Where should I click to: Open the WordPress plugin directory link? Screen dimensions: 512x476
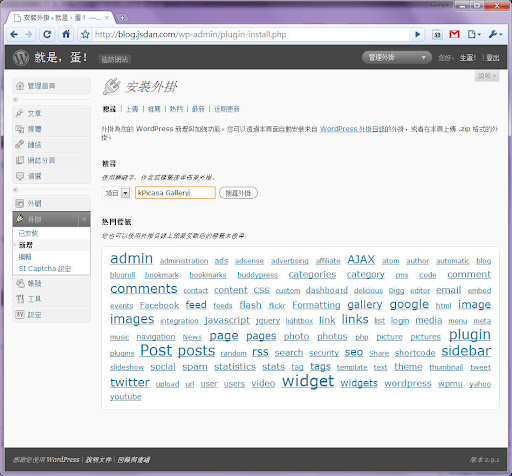(x=352, y=129)
